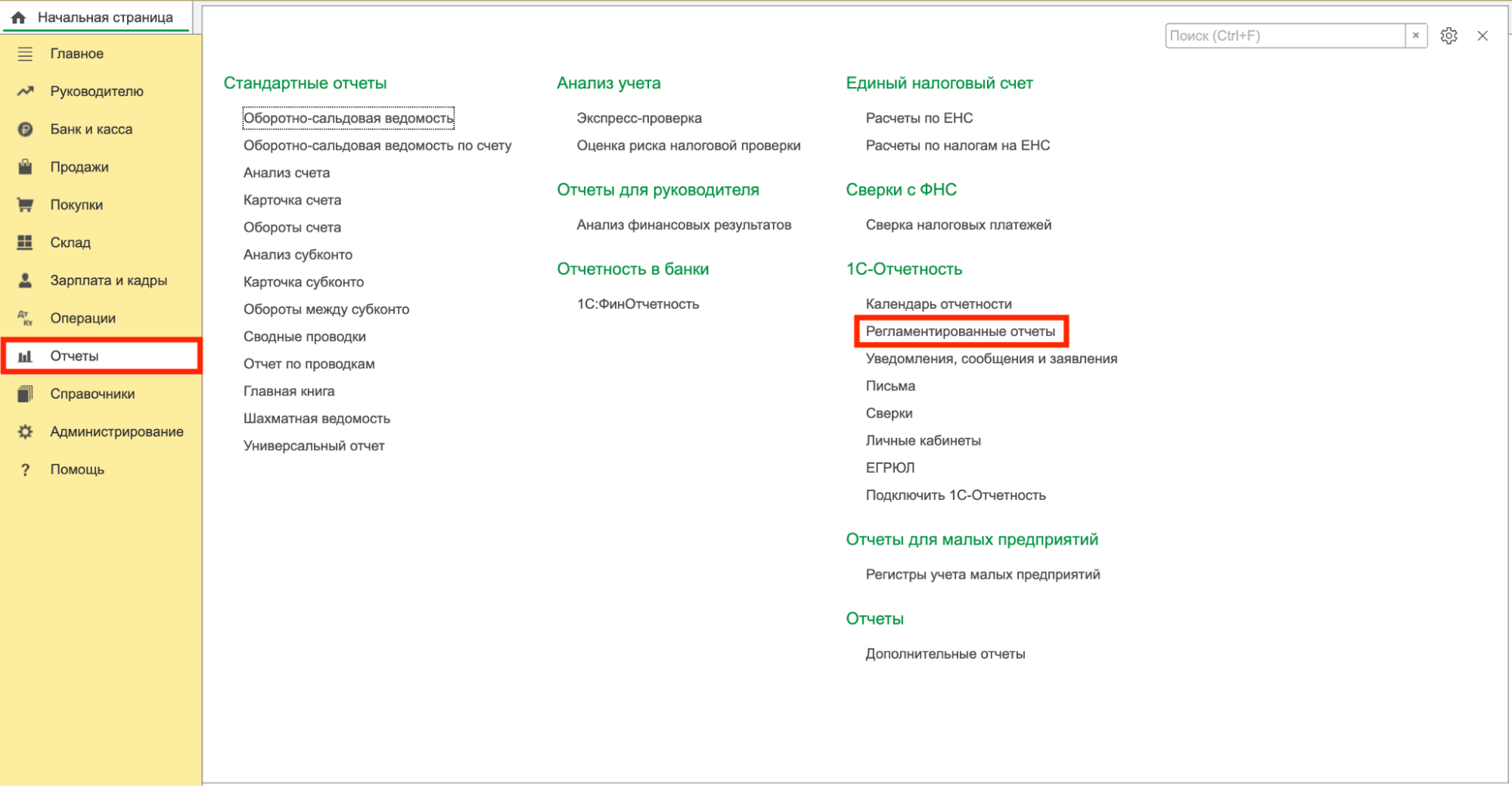Open Карточка субконто report
Screen dimensions: 1512x786
tap(303, 281)
